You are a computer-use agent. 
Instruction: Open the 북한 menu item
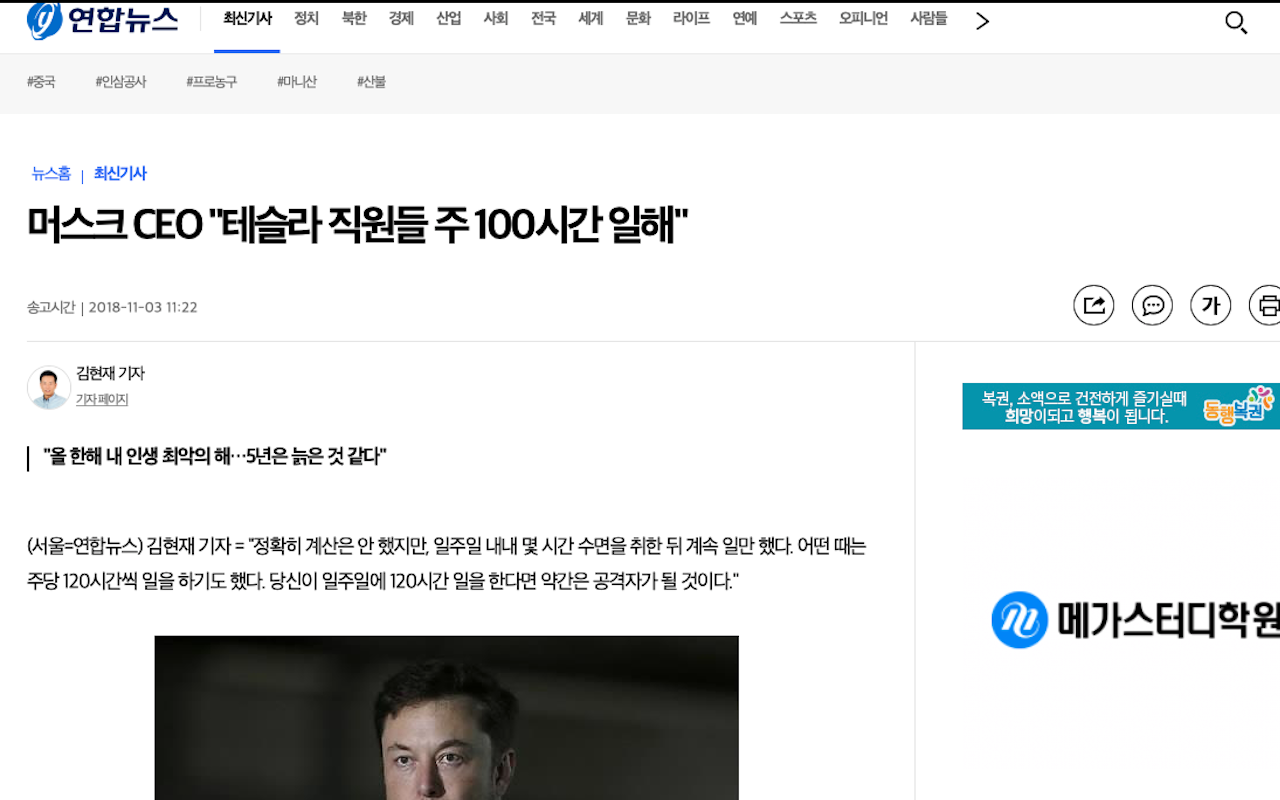pyautogui.click(x=354, y=19)
